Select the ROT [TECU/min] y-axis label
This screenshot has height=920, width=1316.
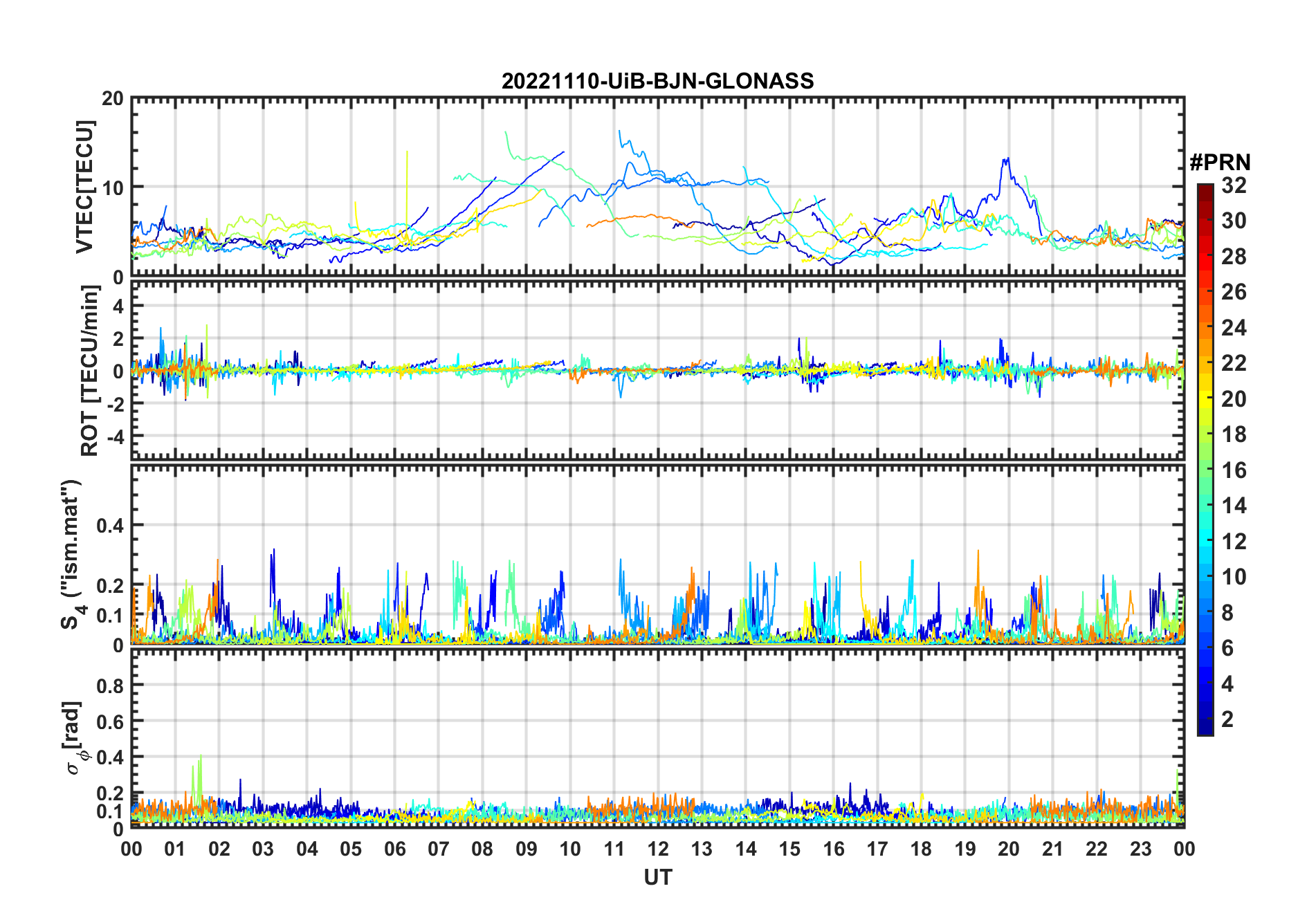89,370
